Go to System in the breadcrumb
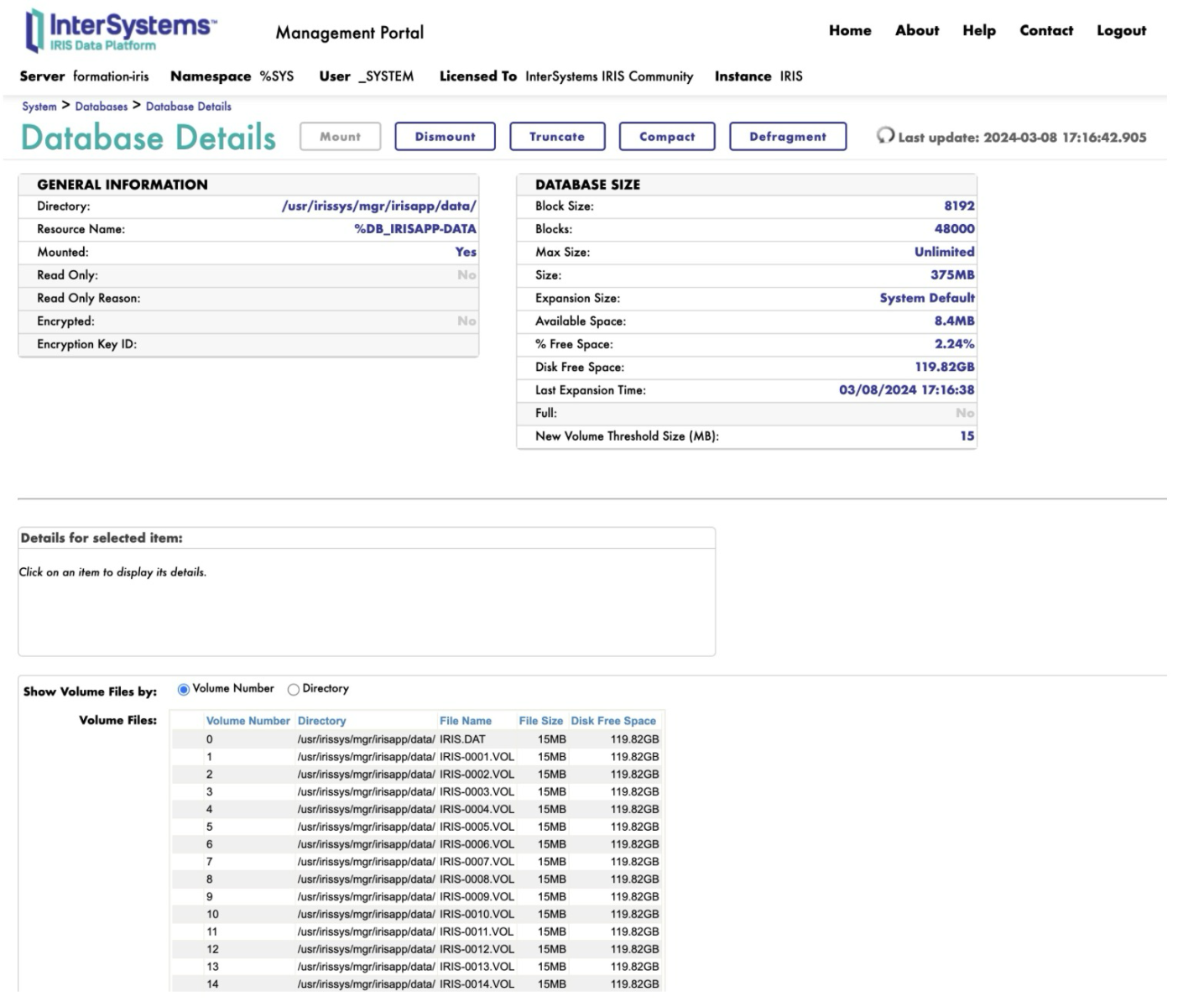 39,107
